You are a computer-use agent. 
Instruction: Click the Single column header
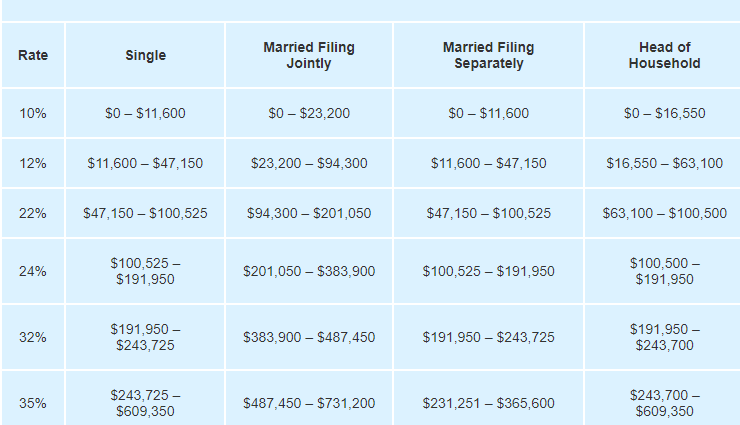point(145,55)
